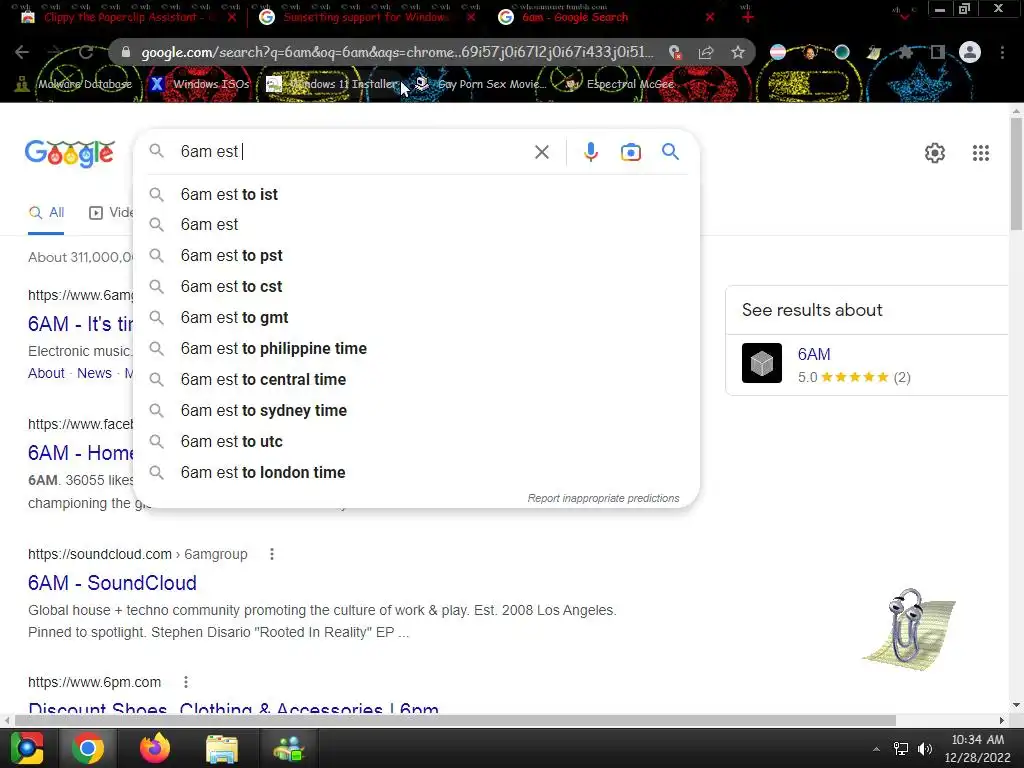1024x768 pixels.
Task: Bookmark this page with the star icon
Action: 738,52
